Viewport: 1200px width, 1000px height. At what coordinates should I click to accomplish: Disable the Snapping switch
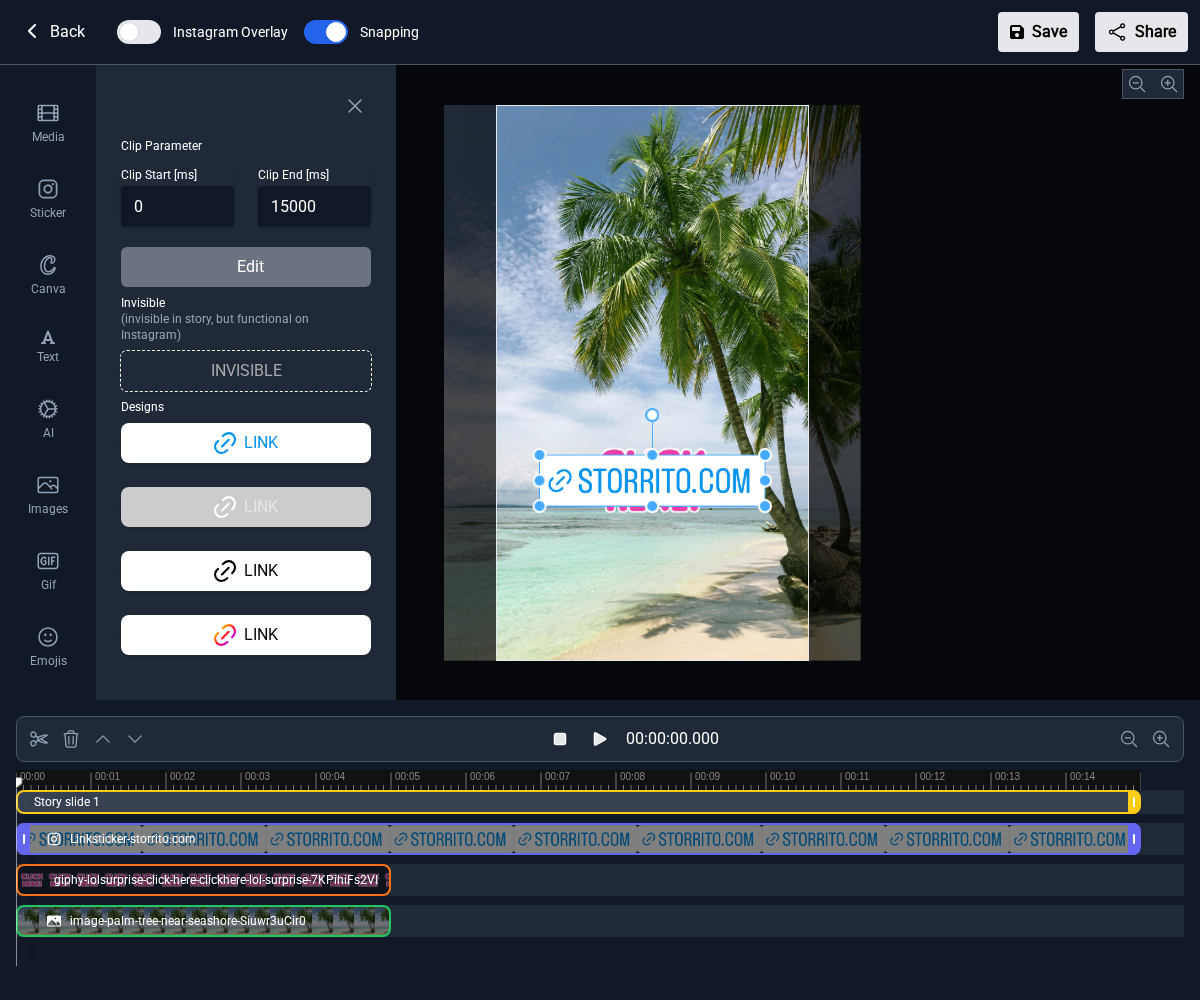[x=325, y=32]
